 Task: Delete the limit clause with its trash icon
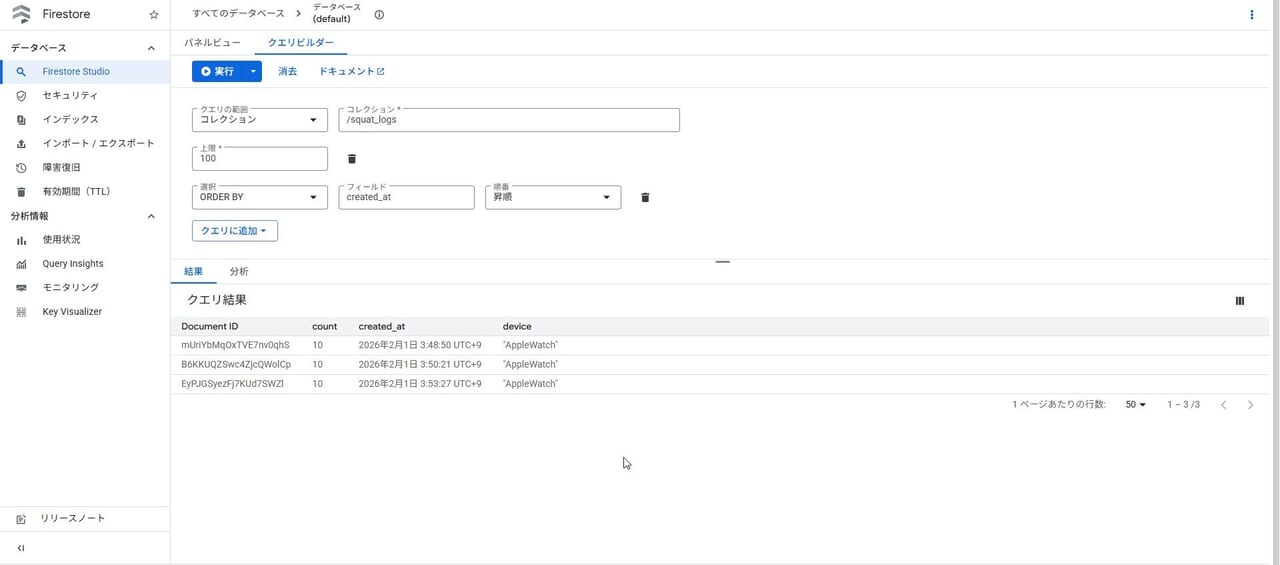click(351, 159)
